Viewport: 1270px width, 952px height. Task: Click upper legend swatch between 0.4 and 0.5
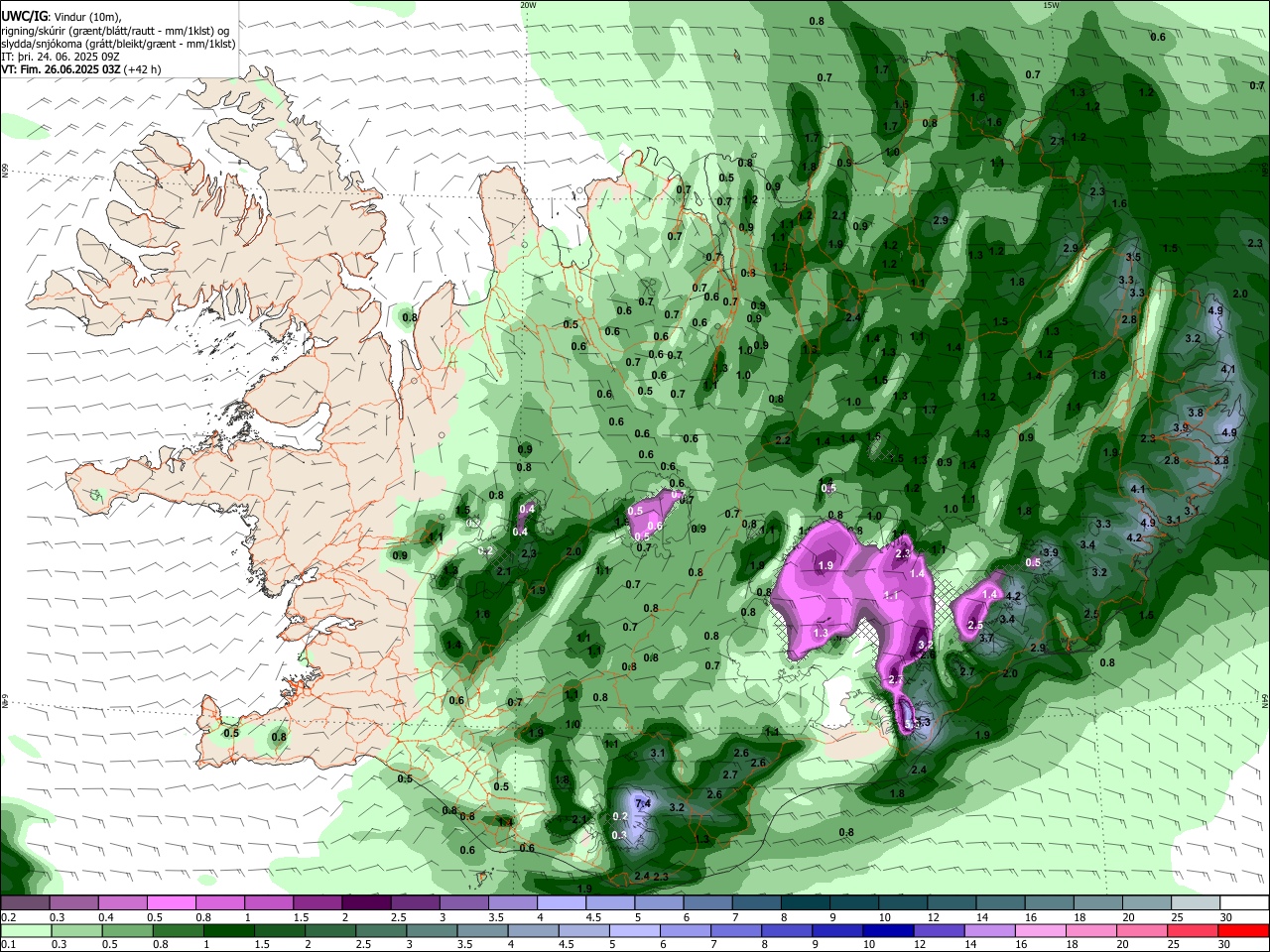[123, 903]
